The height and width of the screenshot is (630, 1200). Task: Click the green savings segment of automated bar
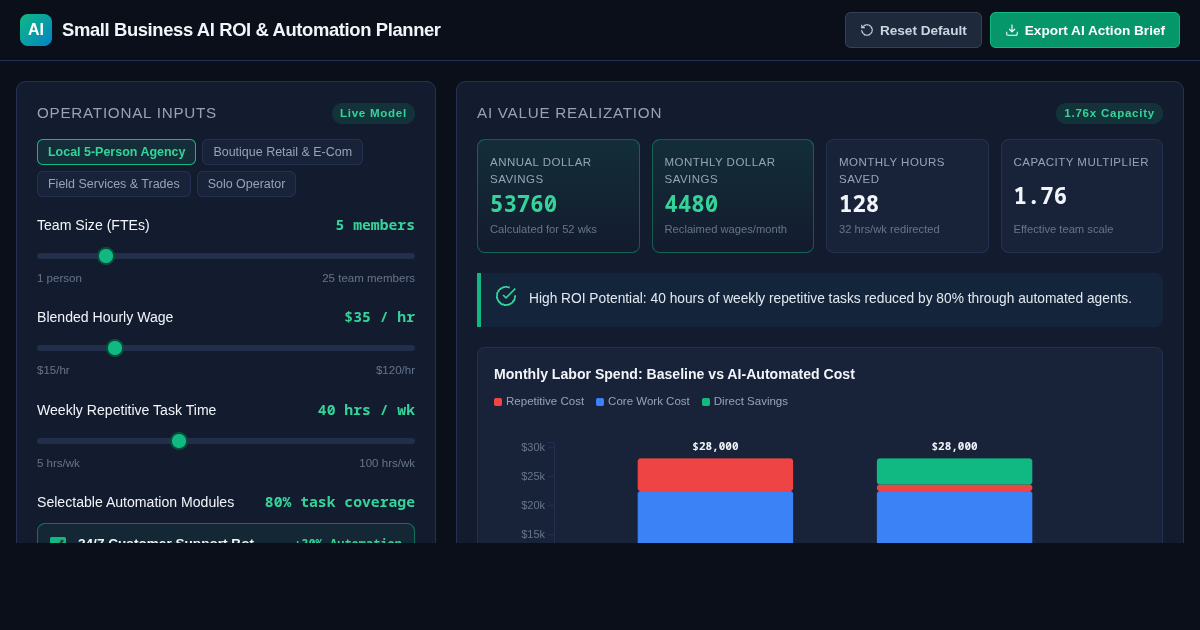[x=954, y=471]
